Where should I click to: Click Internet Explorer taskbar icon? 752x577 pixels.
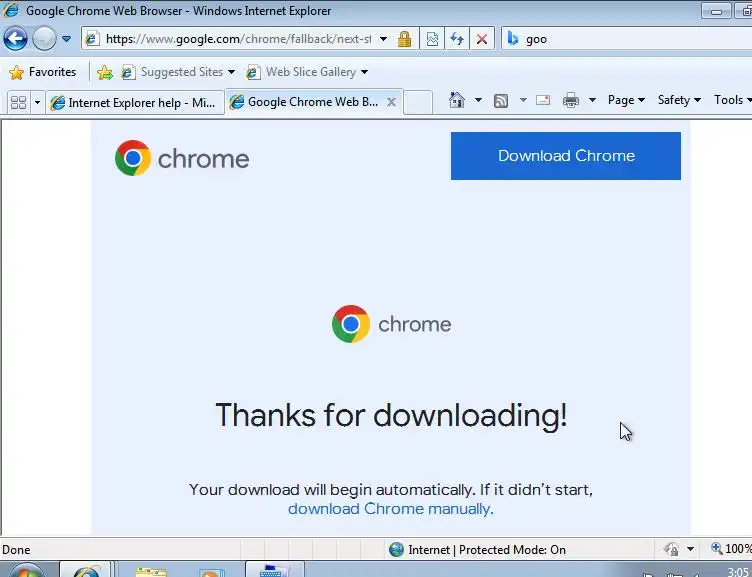point(85,569)
